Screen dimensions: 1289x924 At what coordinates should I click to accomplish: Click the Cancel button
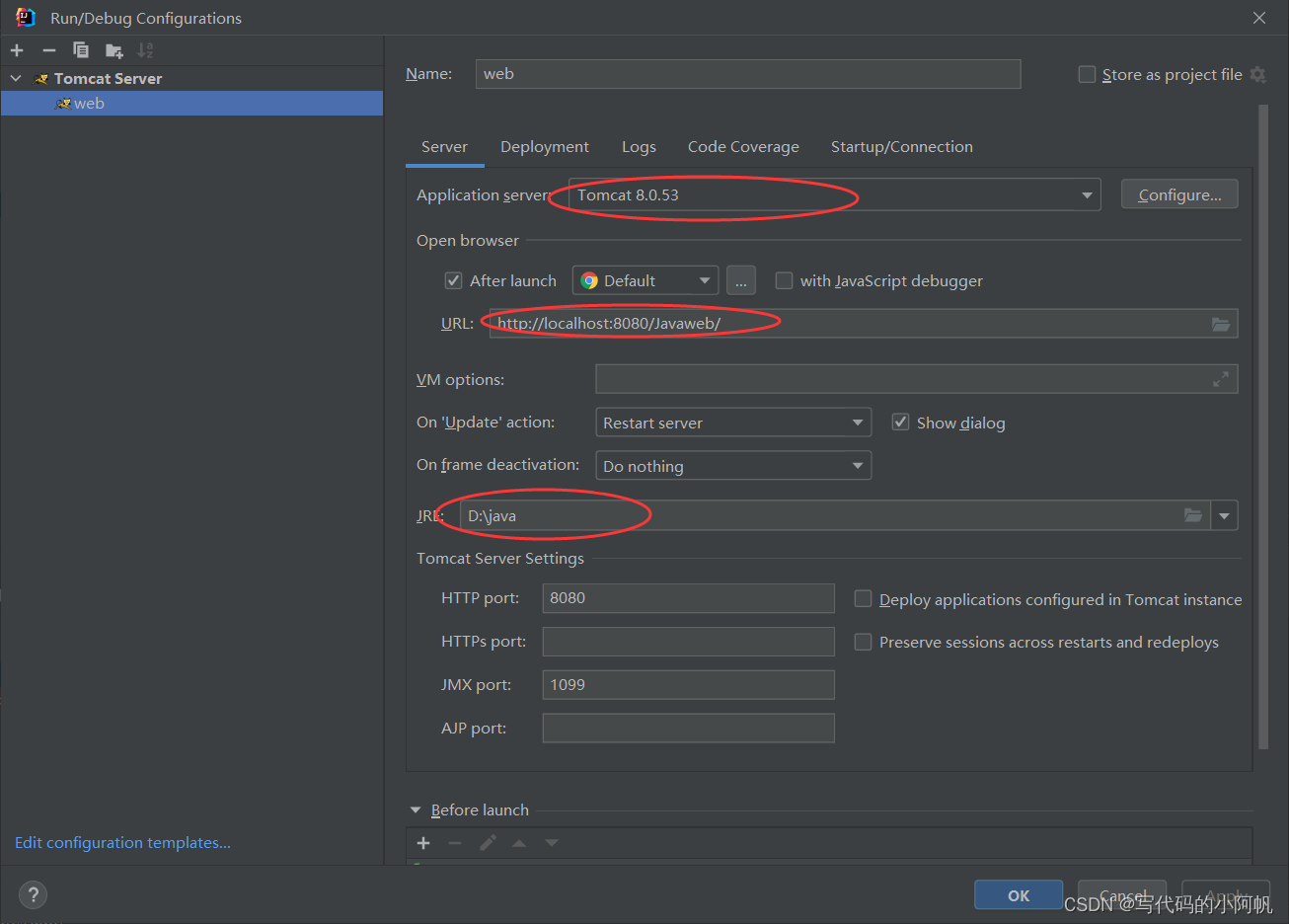coord(1122,895)
